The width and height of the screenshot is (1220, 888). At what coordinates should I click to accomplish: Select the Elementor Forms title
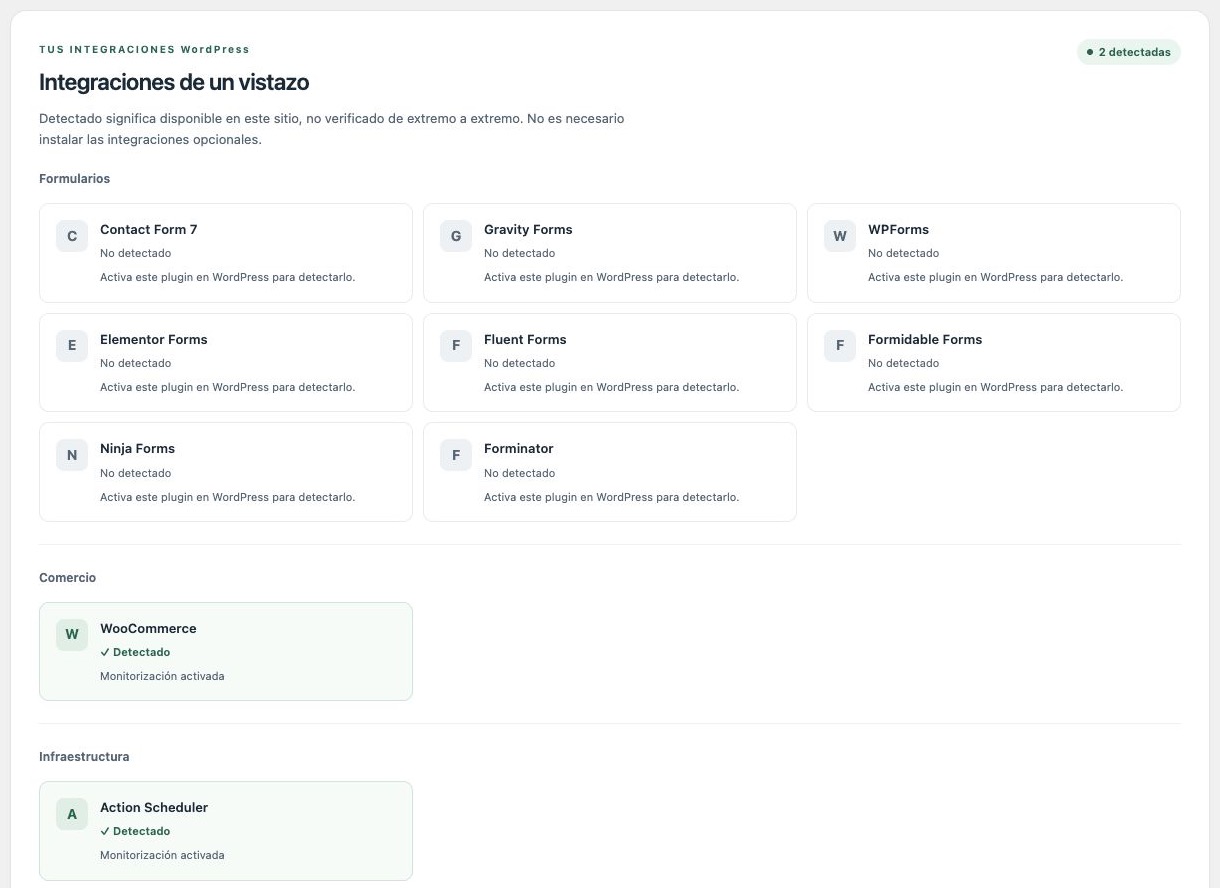pyautogui.click(x=154, y=339)
